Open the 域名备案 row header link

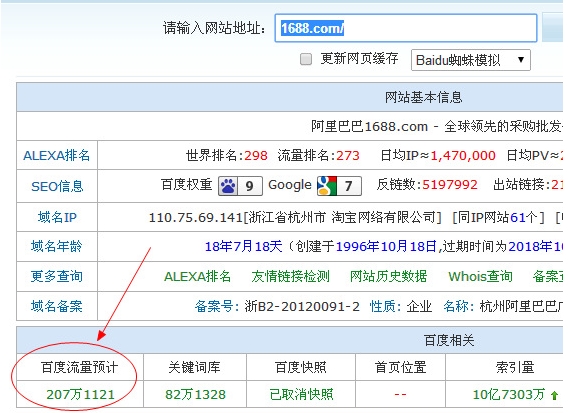pos(57,306)
